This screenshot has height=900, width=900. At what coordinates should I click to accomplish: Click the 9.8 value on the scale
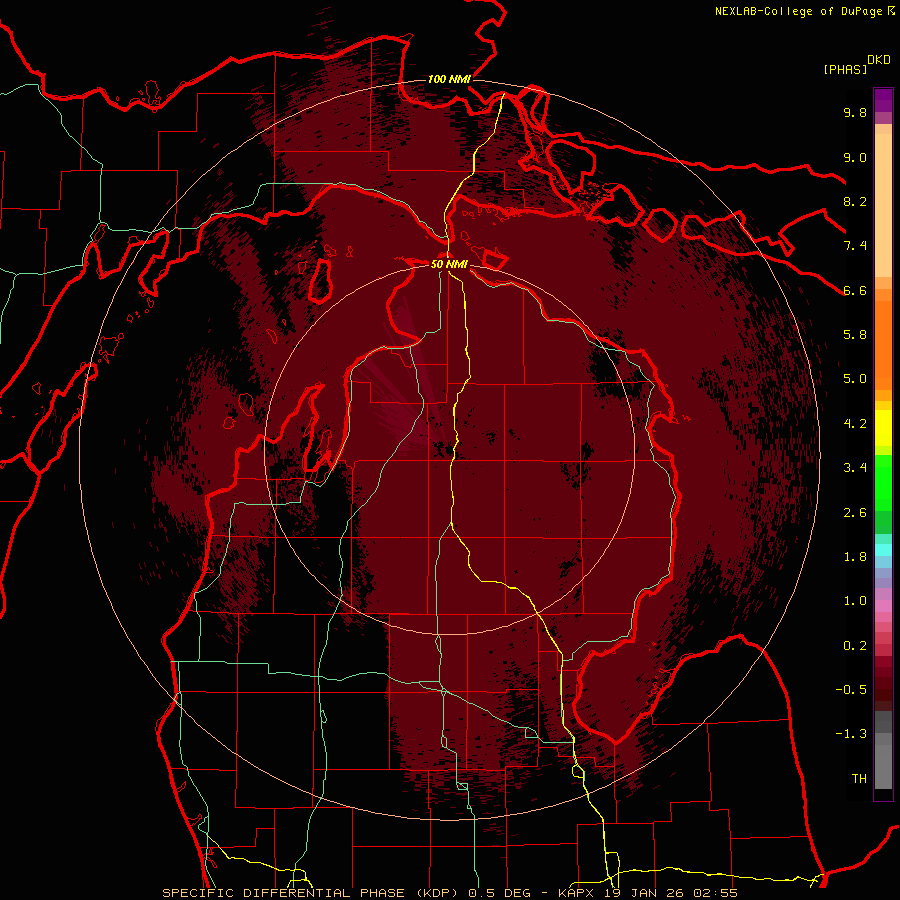855,112
